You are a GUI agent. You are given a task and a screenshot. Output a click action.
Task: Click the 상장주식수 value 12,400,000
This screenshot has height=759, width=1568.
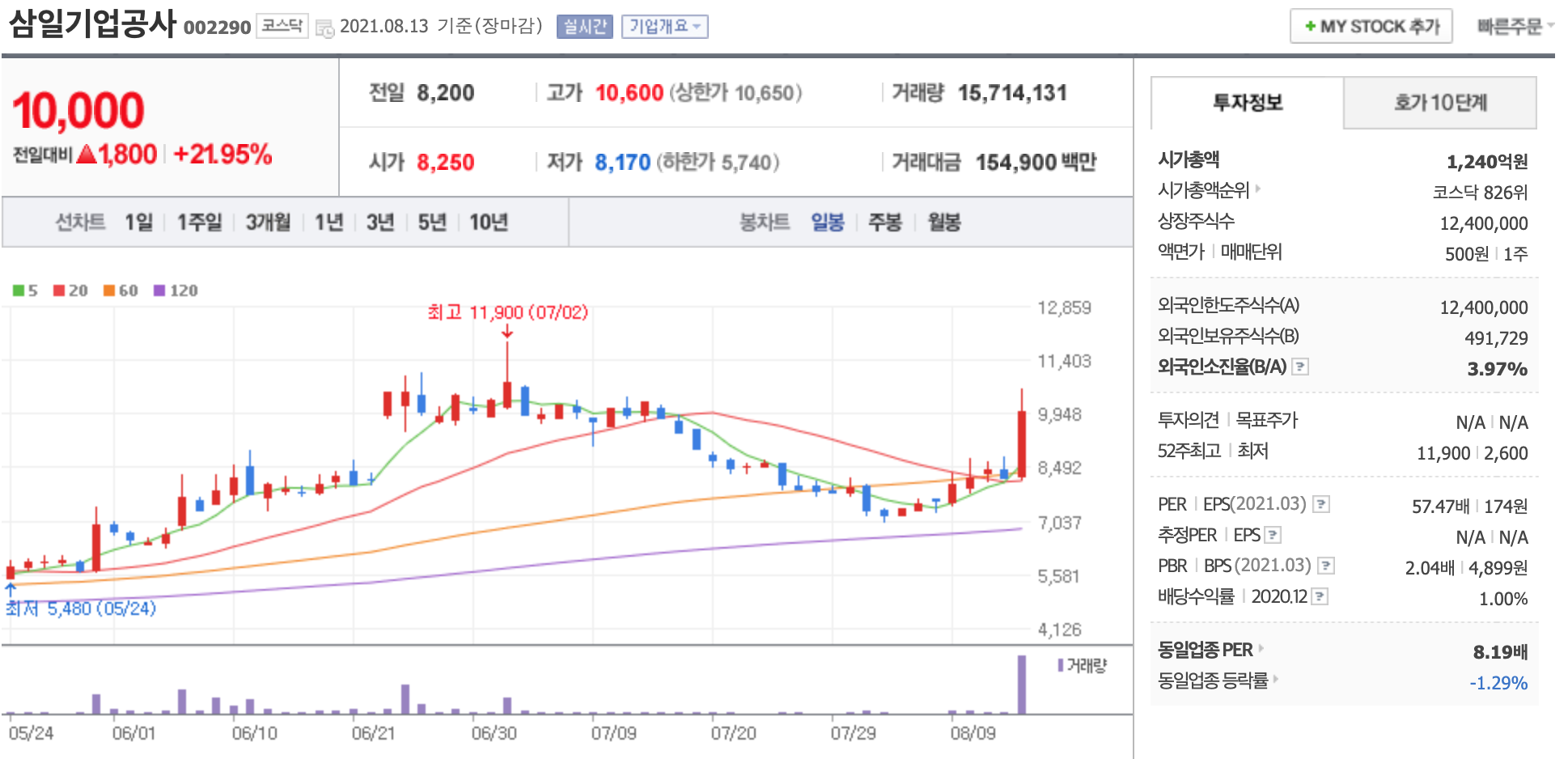[x=1484, y=223]
